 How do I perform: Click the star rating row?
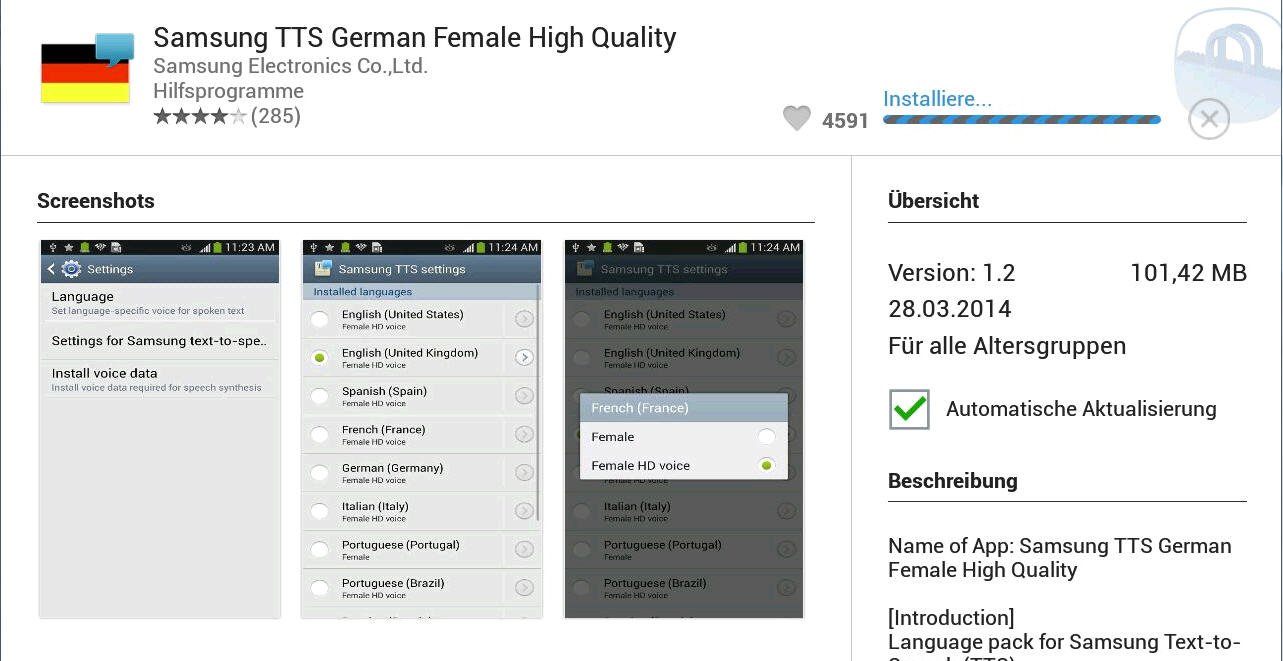click(x=200, y=117)
